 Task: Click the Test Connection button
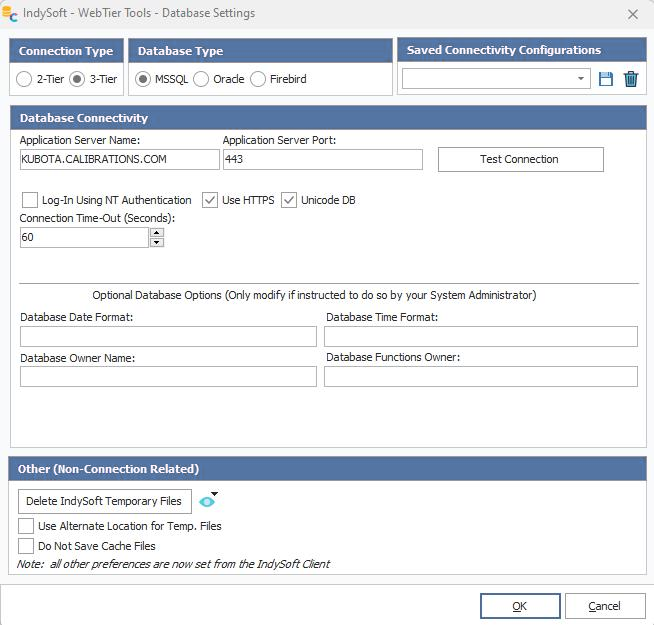point(521,159)
